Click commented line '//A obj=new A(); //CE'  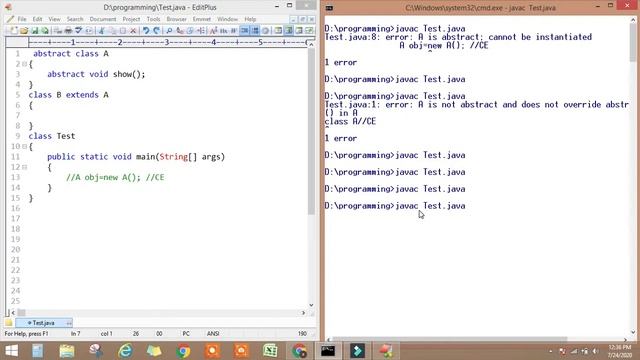click(x=115, y=178)
